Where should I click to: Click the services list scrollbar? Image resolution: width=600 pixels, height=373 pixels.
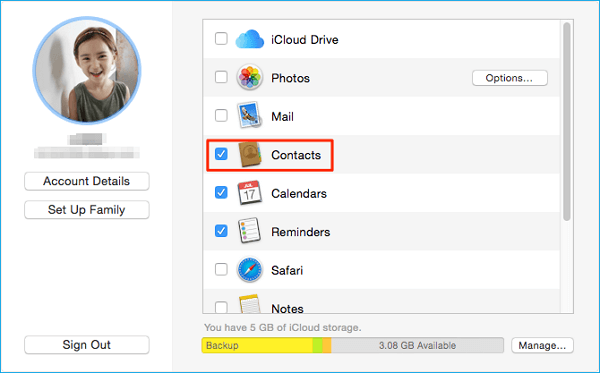tap(567, 121)
